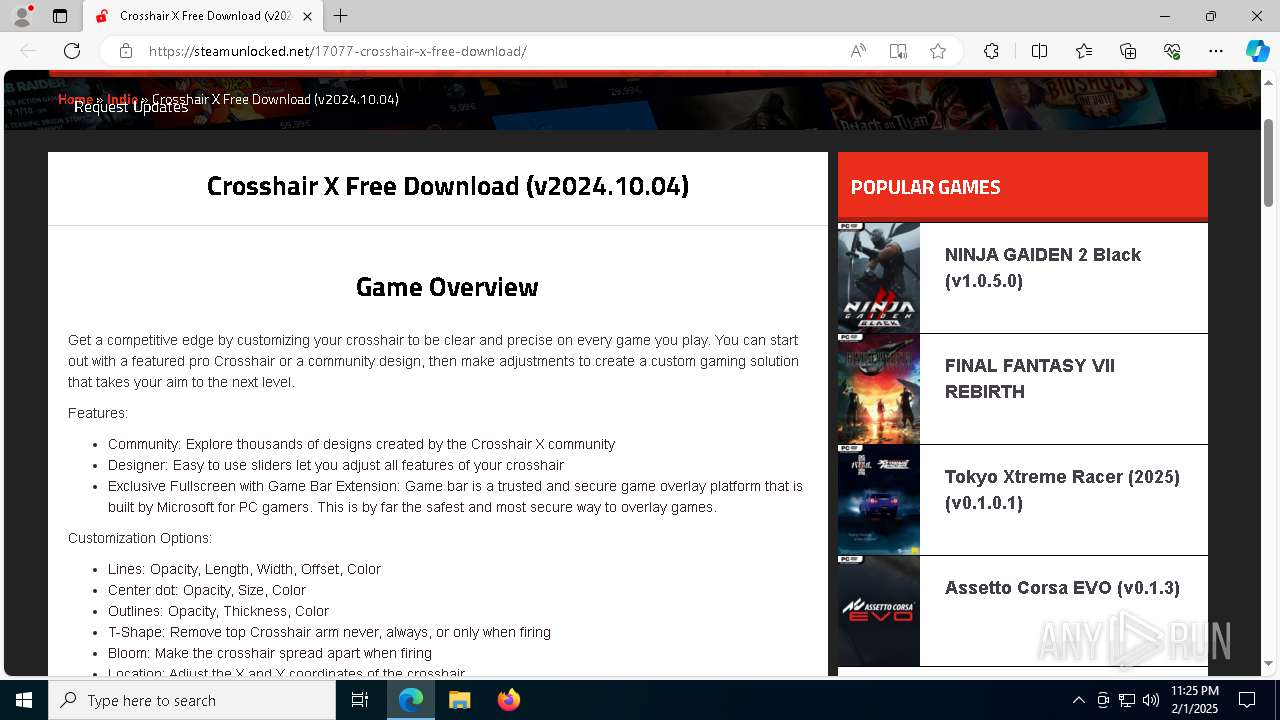Open Browser essentials heart icon
1280x720 pixels.
pos(1172,51)
